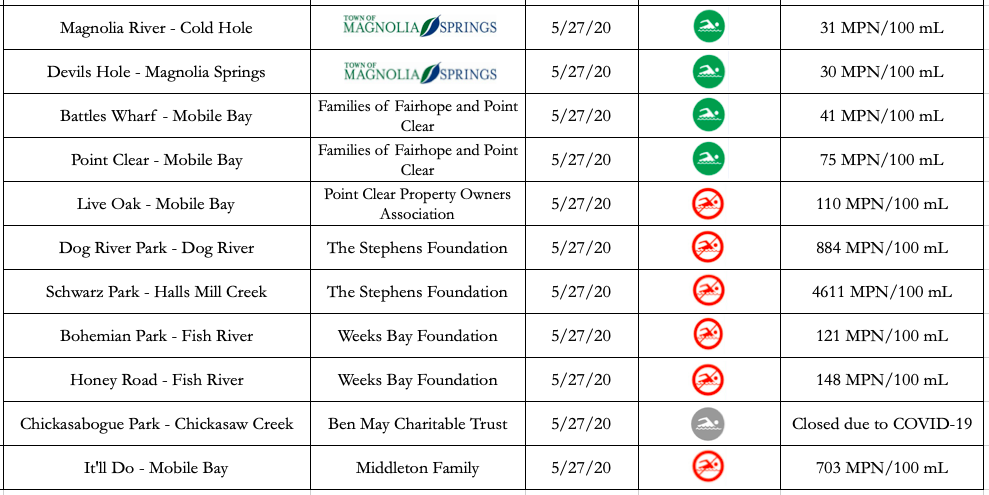Click green swim icon for Point Clear row

pos(709,159)
